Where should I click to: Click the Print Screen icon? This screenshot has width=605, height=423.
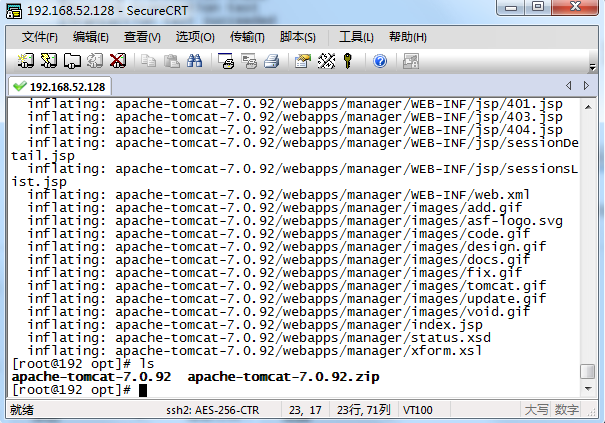pos(226,61)
